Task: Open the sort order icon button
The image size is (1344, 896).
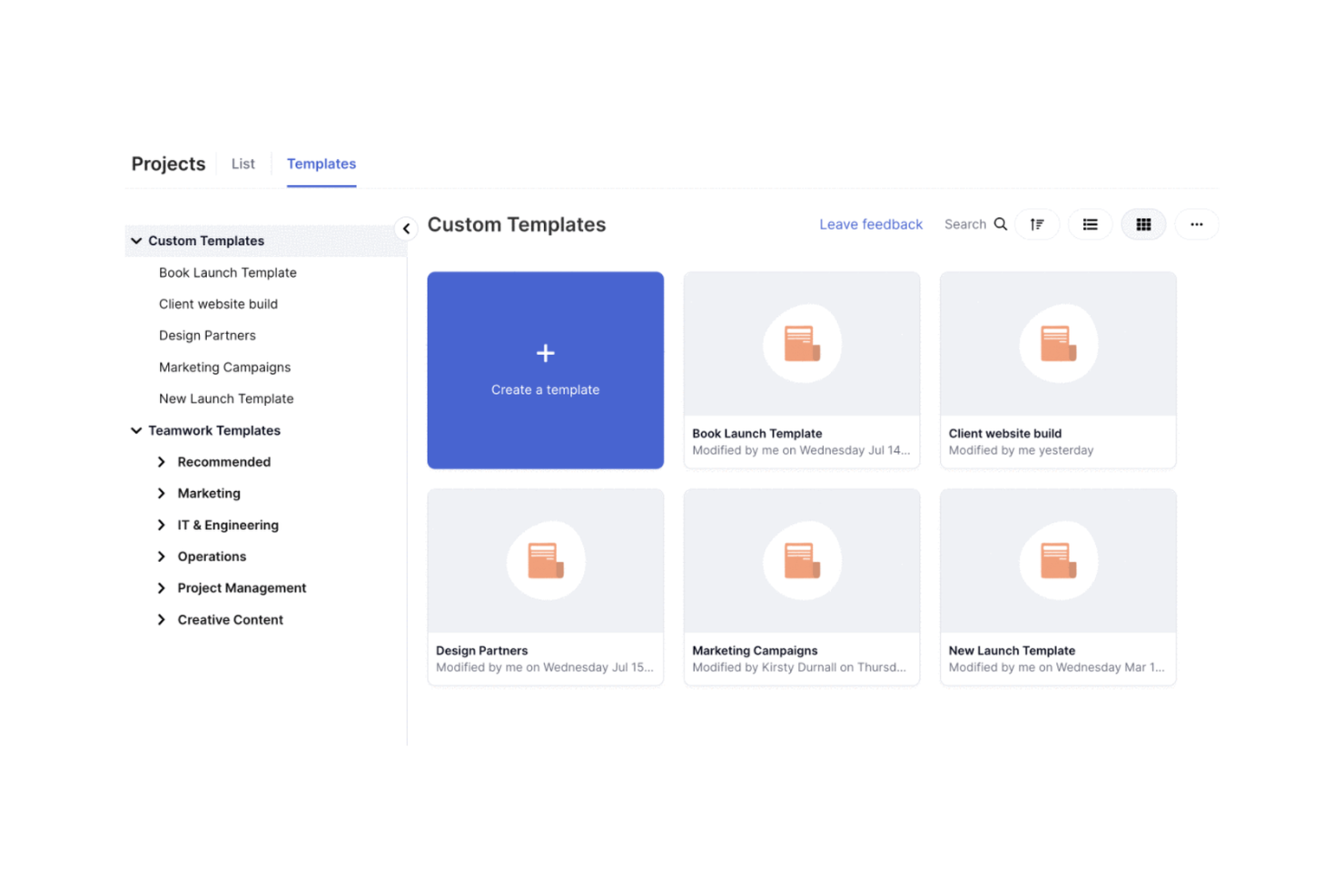Action: [1037, 224]
